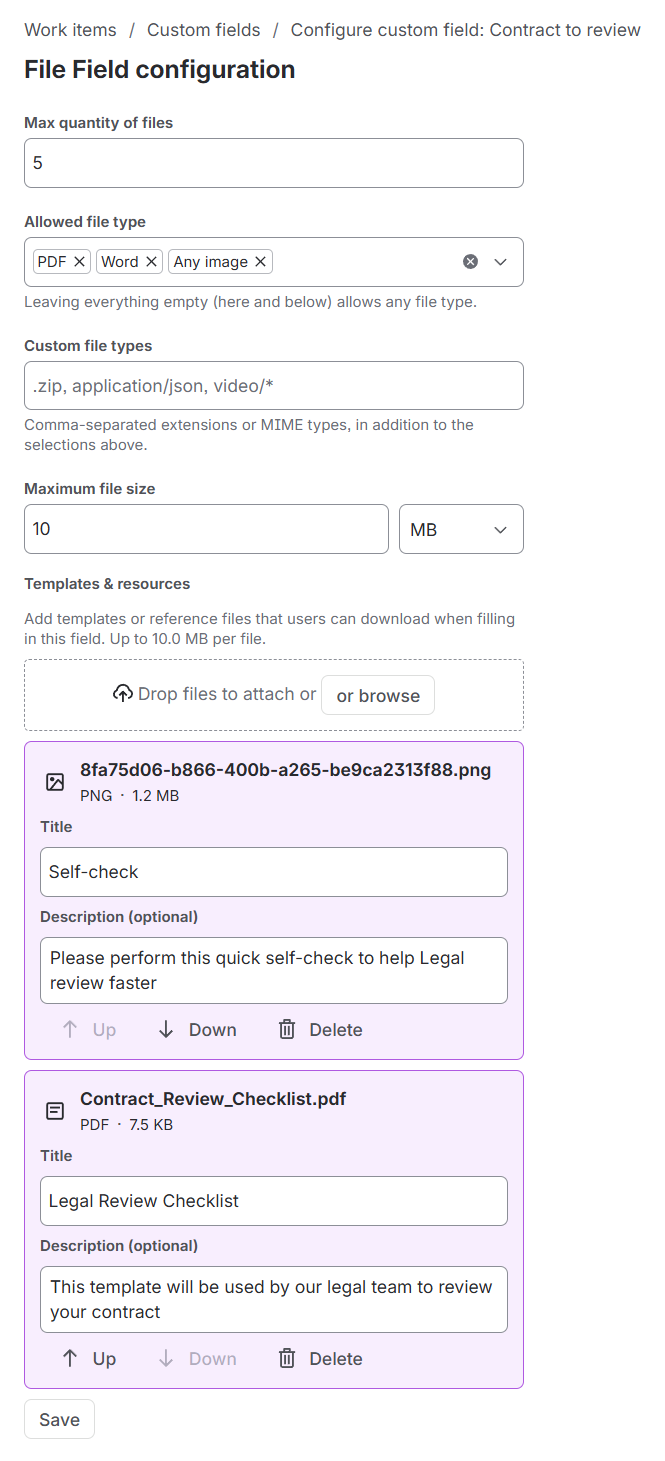Viewport: 665px width, 1461px height.
Task: Click the Maximum file size input
Action: click(206, 529)
